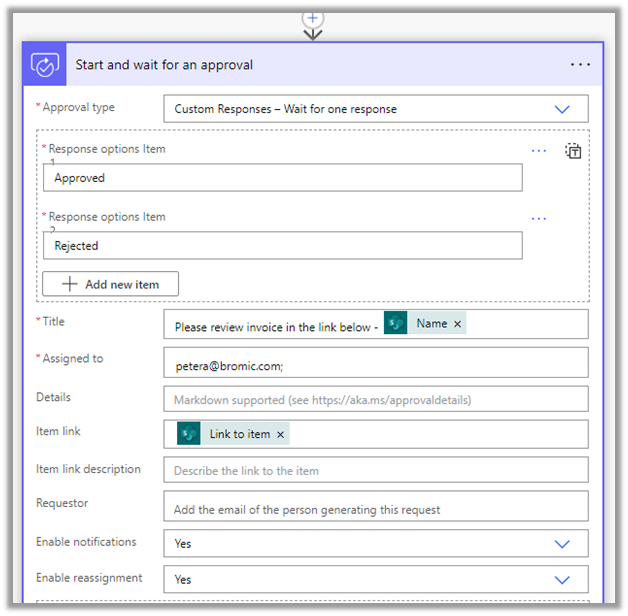
Task: Click the Requestor email input field
Action: click(x=375, y=508)
